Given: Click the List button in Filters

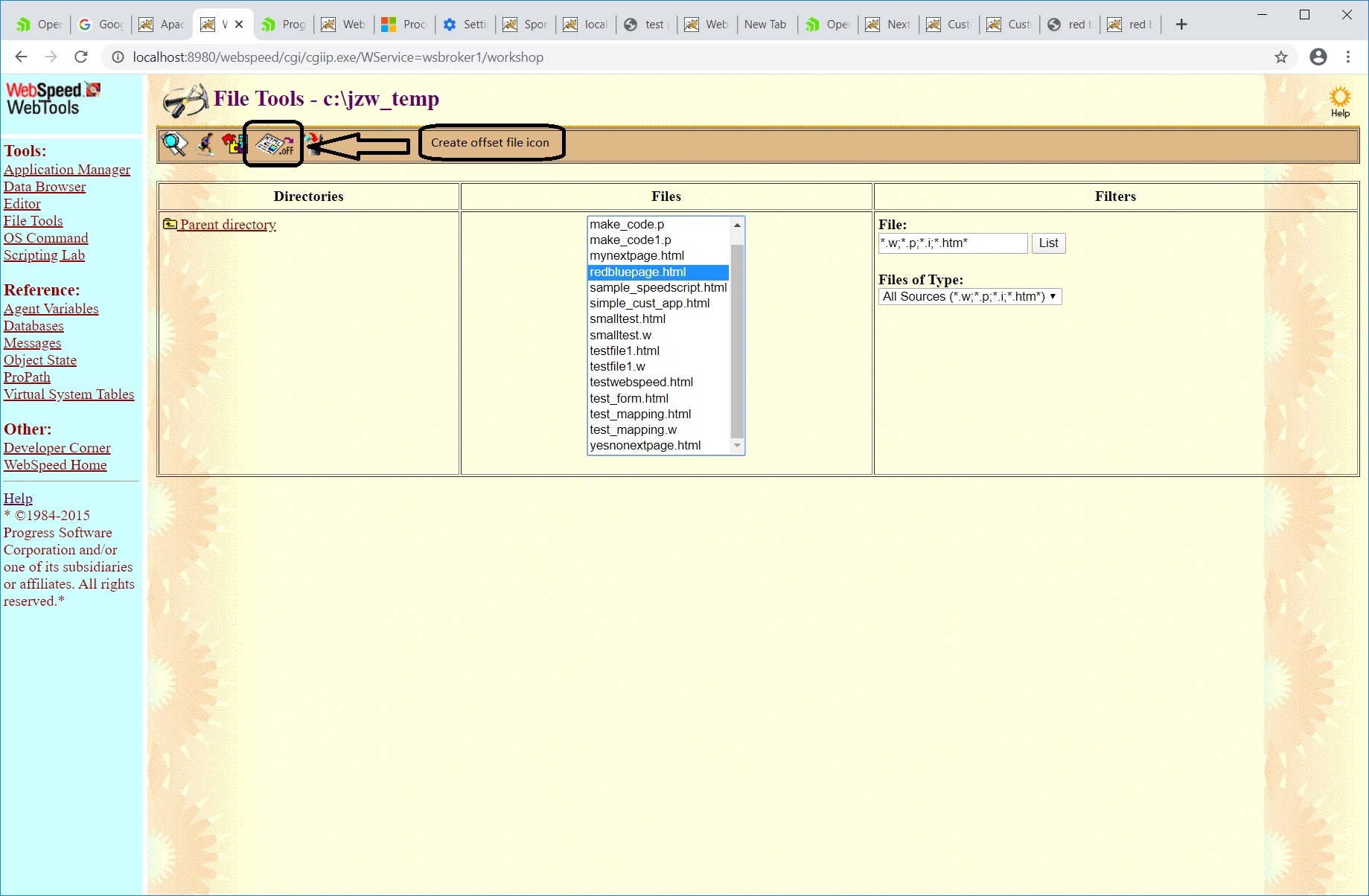Looking at the screenshot, I should coord(1047,243).
